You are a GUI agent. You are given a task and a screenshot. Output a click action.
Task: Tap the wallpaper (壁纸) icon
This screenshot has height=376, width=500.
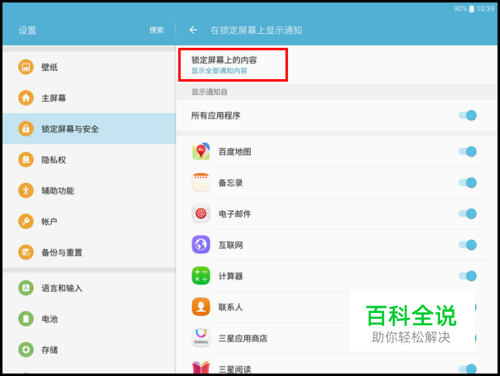click(26, 67)
